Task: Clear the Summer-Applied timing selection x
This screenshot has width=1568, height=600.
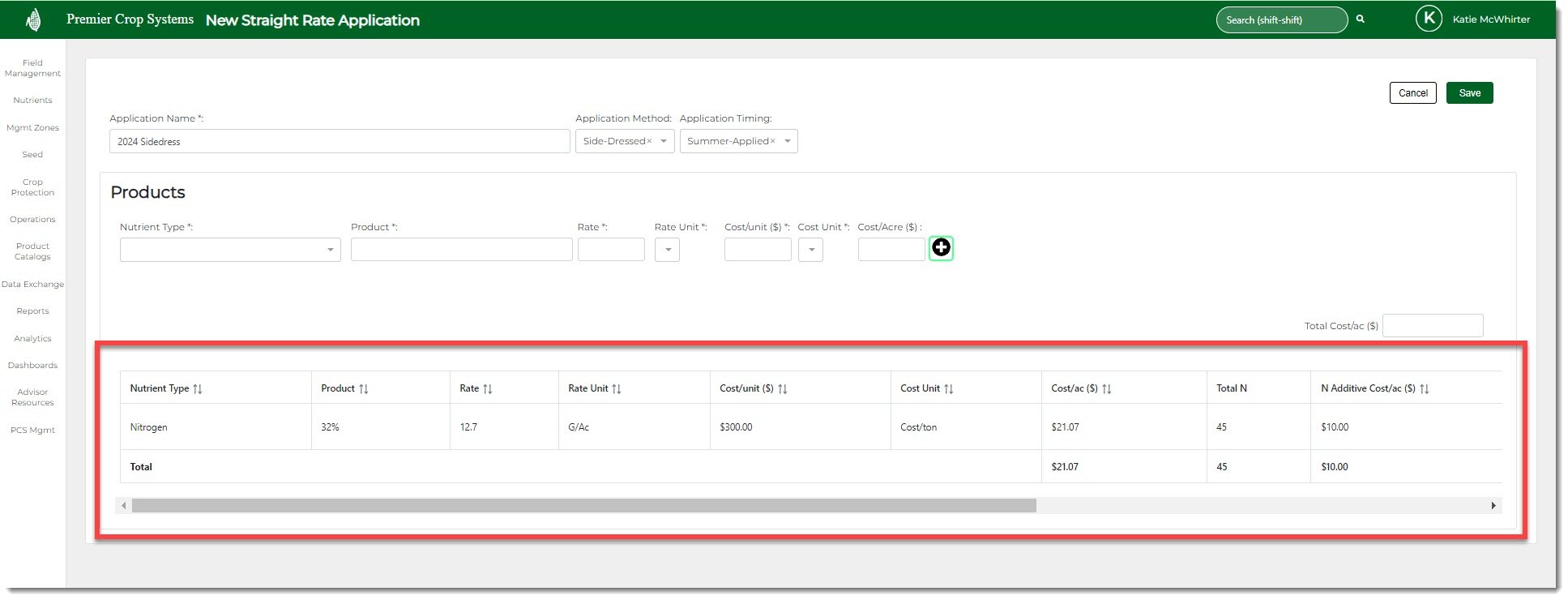Action: 773,142
